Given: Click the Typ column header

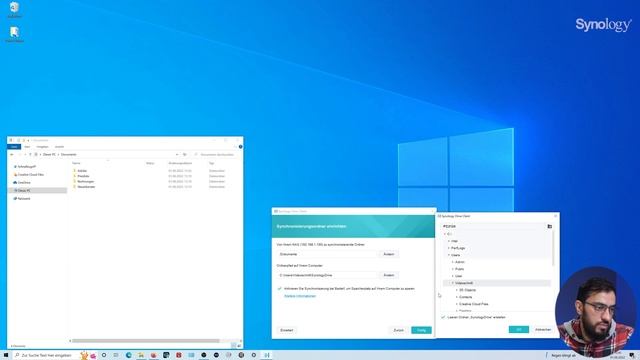Looking at the screenshot, I should (x=211, y=163).
